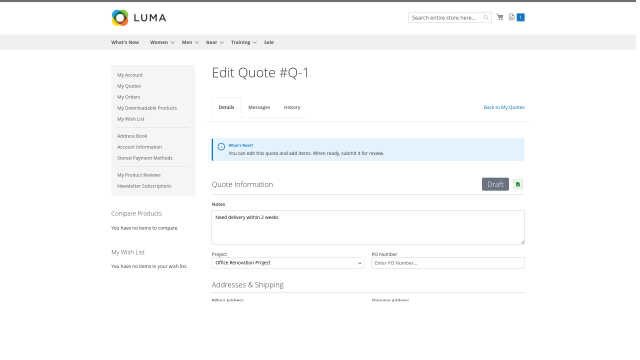Open the Women menu item
Screen dimensions: 640x360
[159, 42]
